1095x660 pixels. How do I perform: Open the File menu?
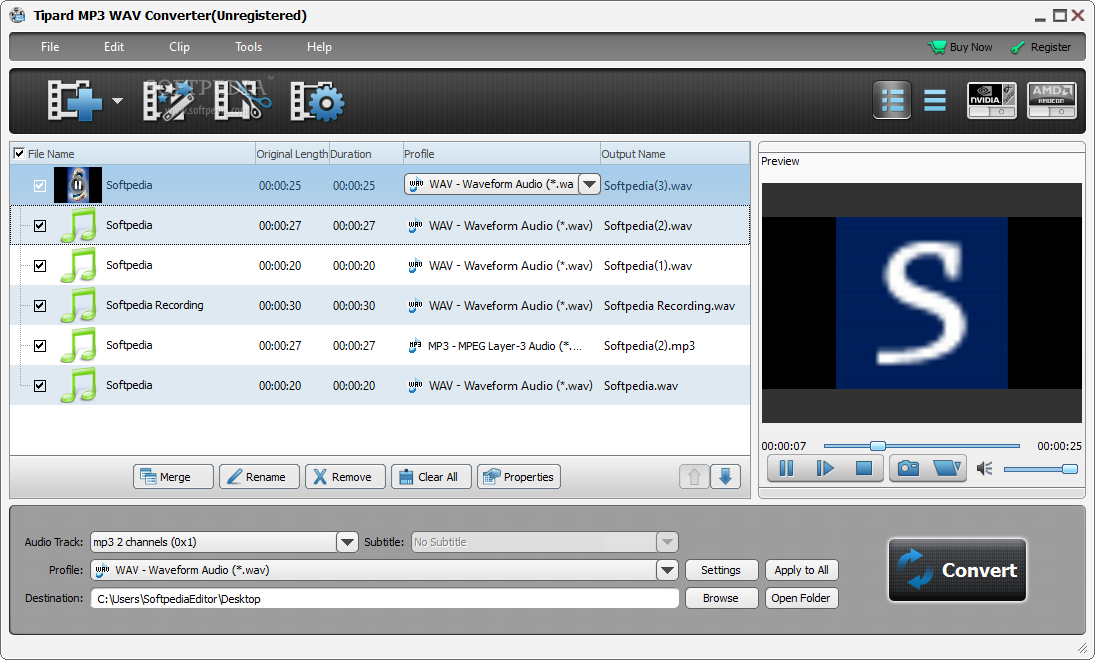[50, 47]
